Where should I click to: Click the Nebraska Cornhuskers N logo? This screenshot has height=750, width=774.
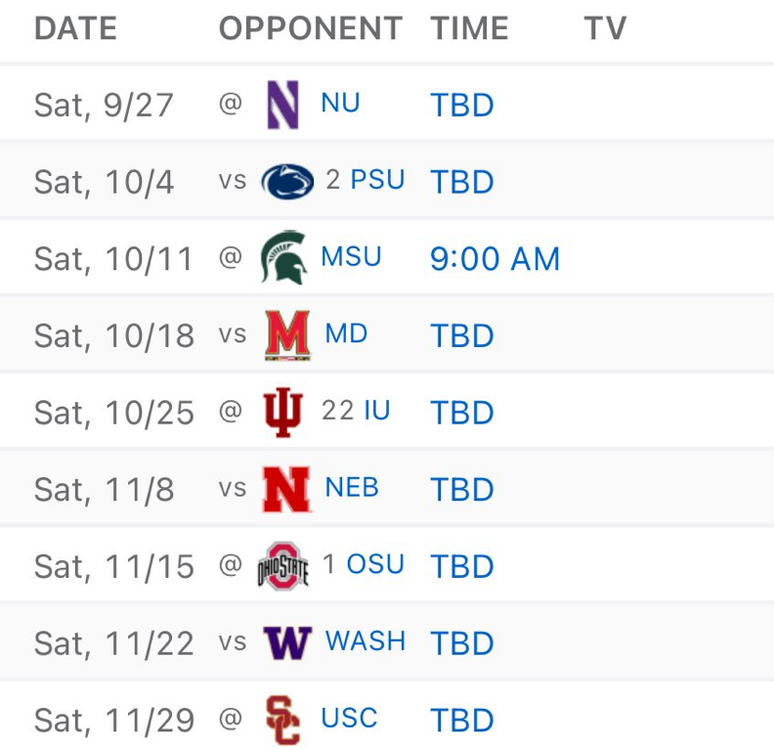click(287, 490)
